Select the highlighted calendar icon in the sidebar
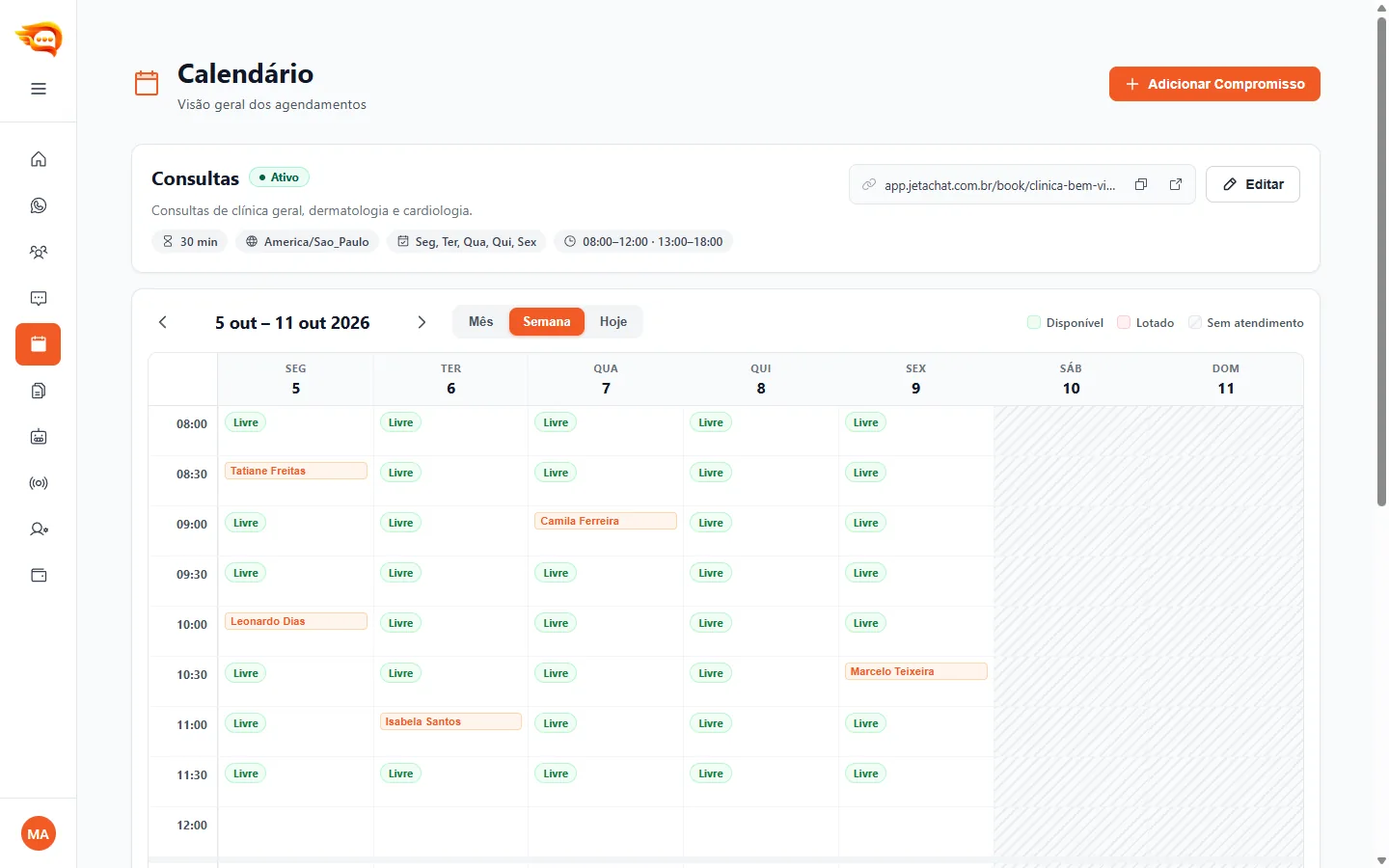The image size is (1389, 868). (x=39, y=344)
